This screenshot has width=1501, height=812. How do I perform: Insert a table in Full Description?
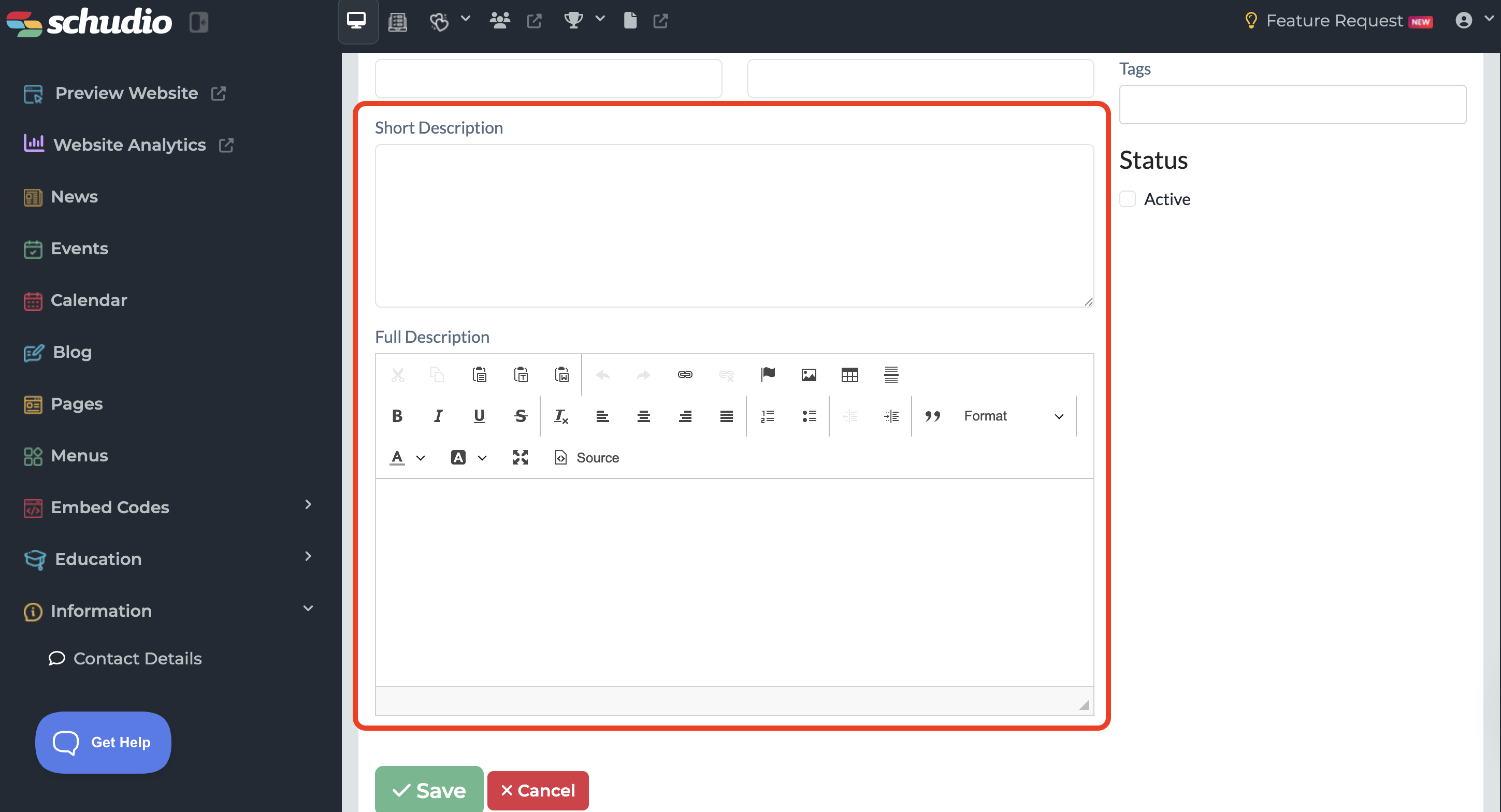point(849,374)
